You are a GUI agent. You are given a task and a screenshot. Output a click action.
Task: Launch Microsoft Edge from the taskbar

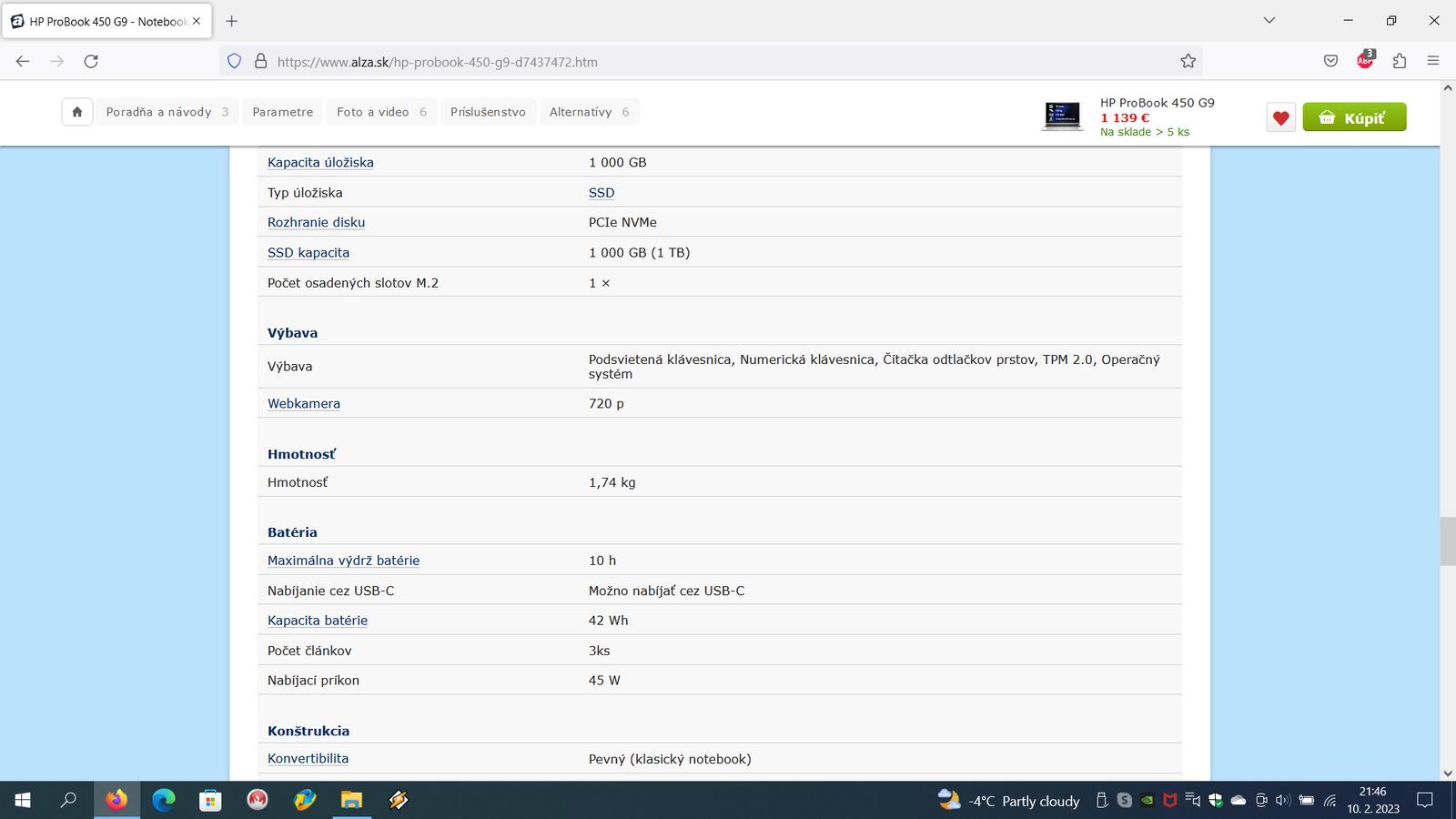click(x=164, y=800)
